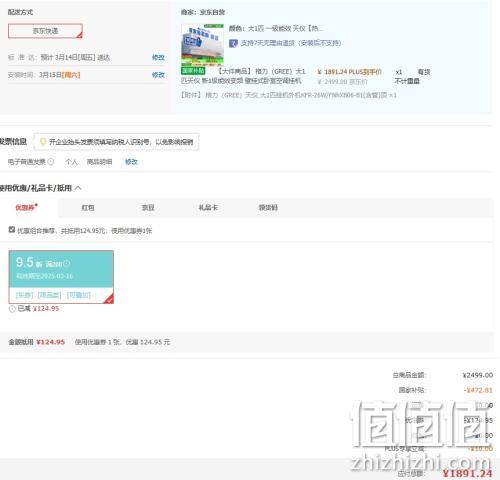Screen dimensions: 500x480
Task: Click the info icon on the 9.5折 coupon
Action: tap(66, 264)
